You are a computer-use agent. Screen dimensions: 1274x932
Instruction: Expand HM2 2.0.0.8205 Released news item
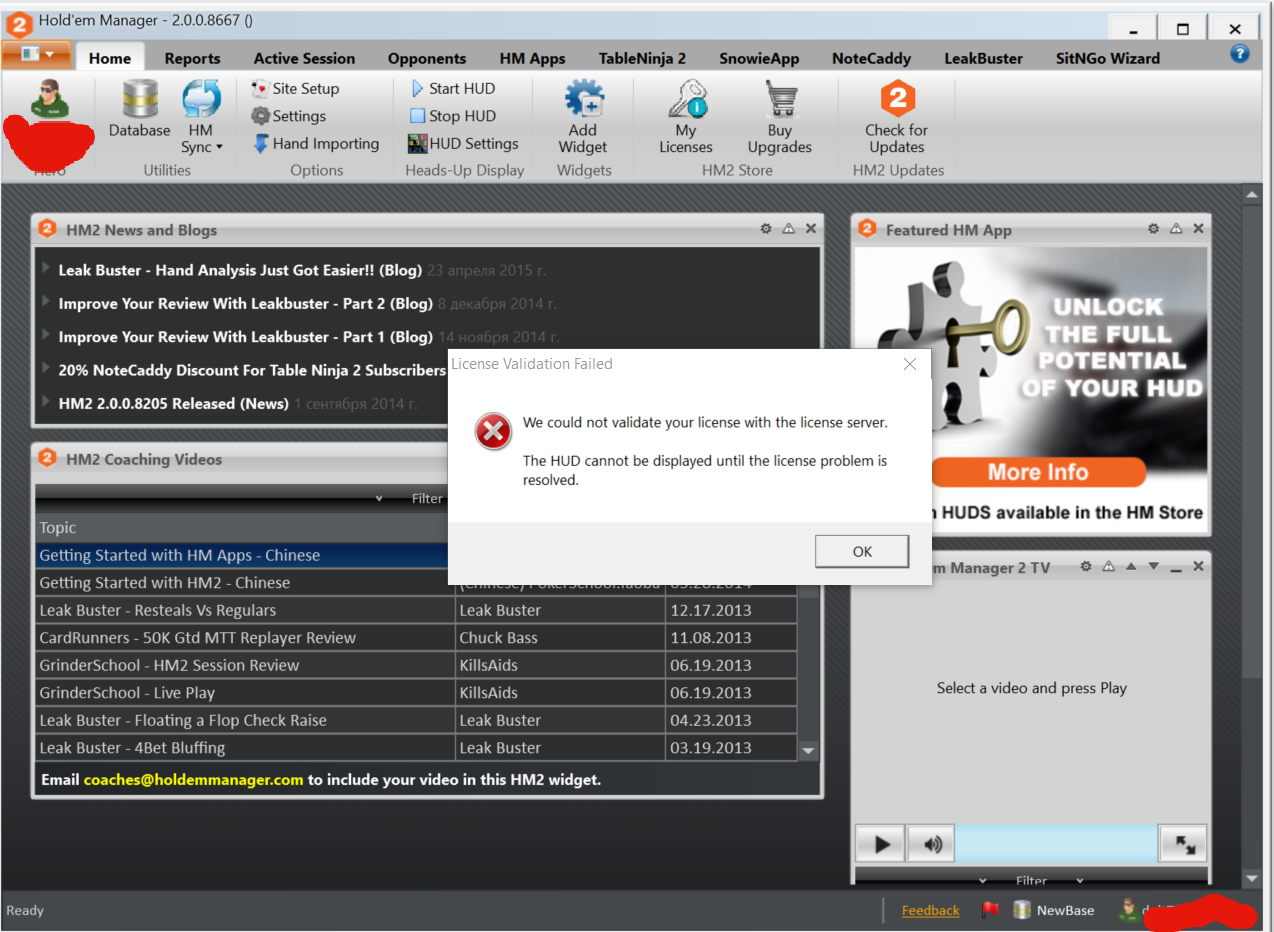pyautogui.click(x=46, y=402)
